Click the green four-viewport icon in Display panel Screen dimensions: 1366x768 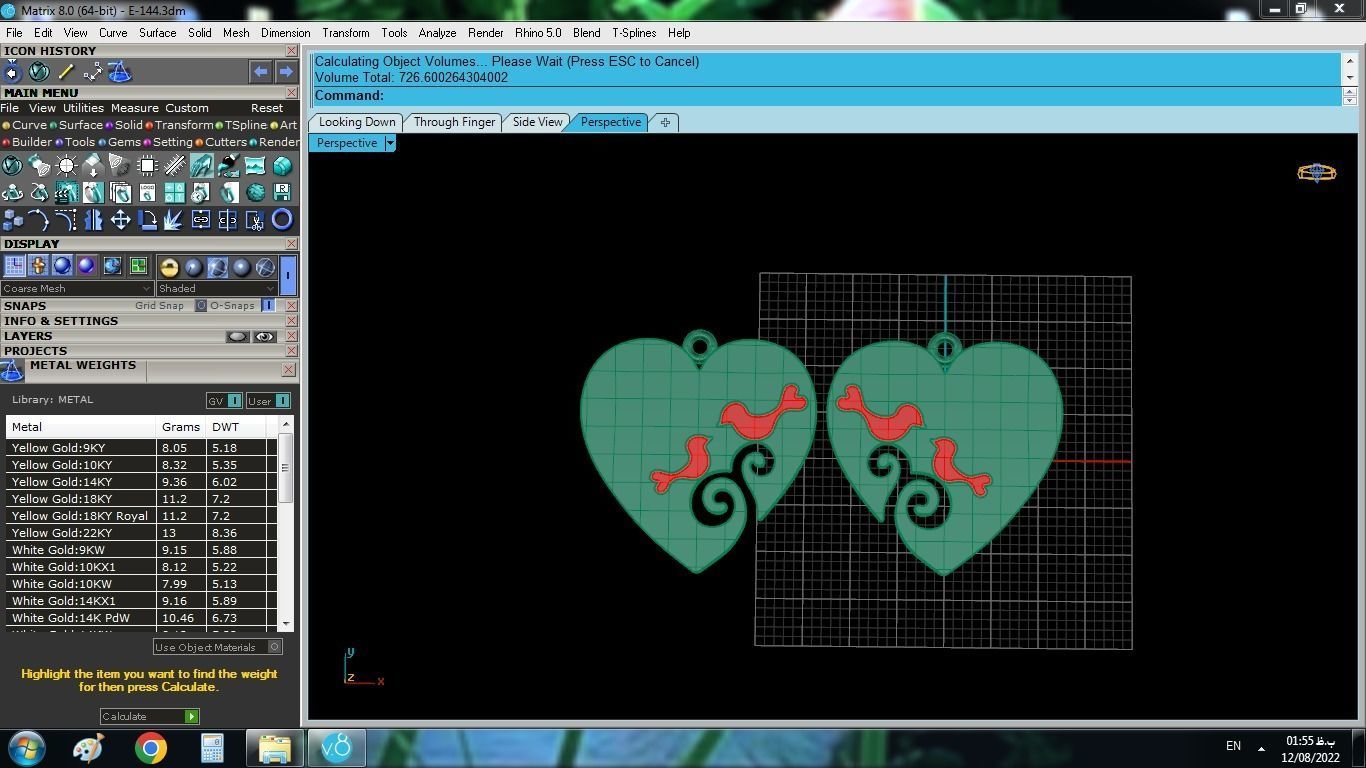tap(138, 265)
